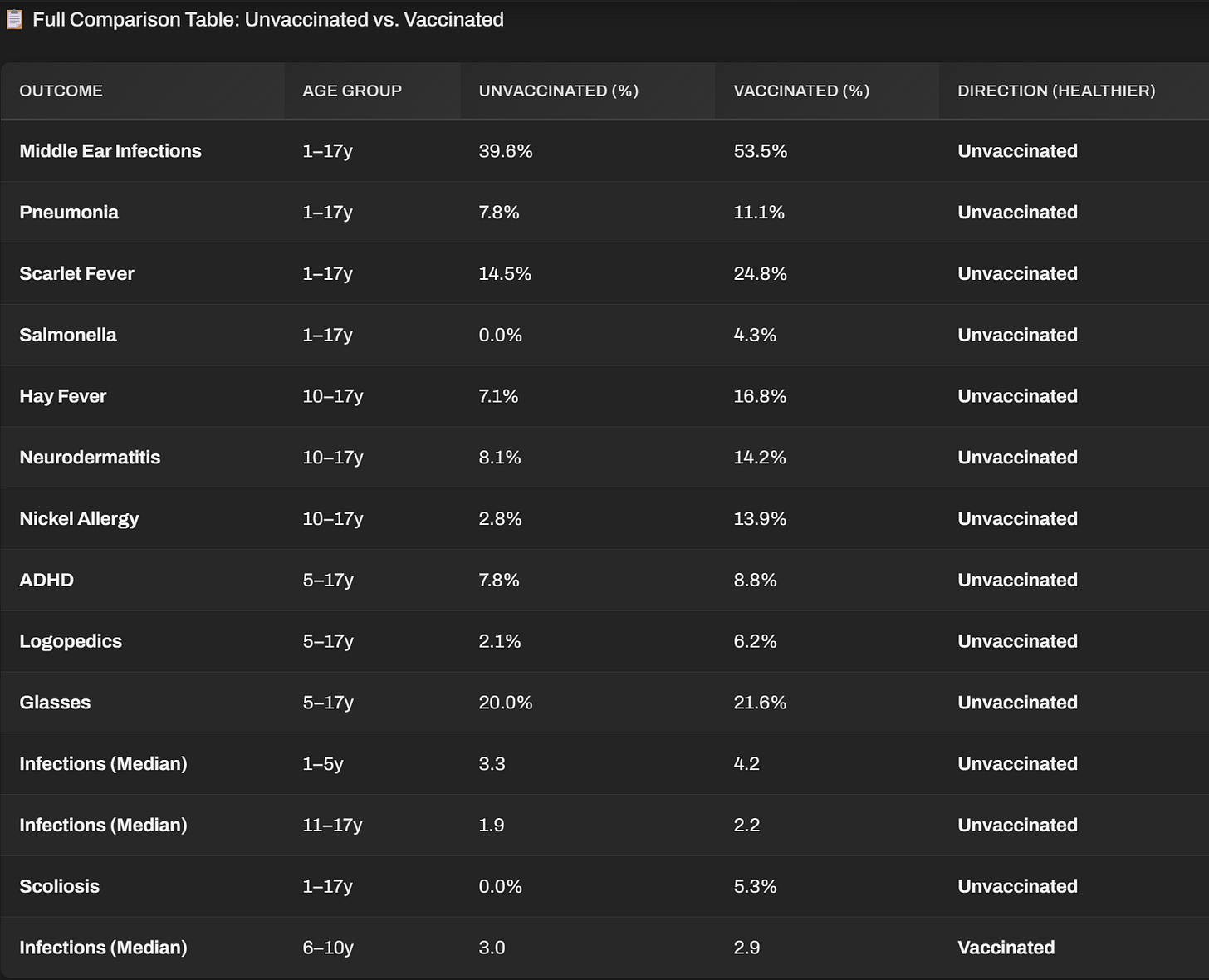Click the VACCINATED (%) column header
The image size is (1209, 980).
[801, 91]
